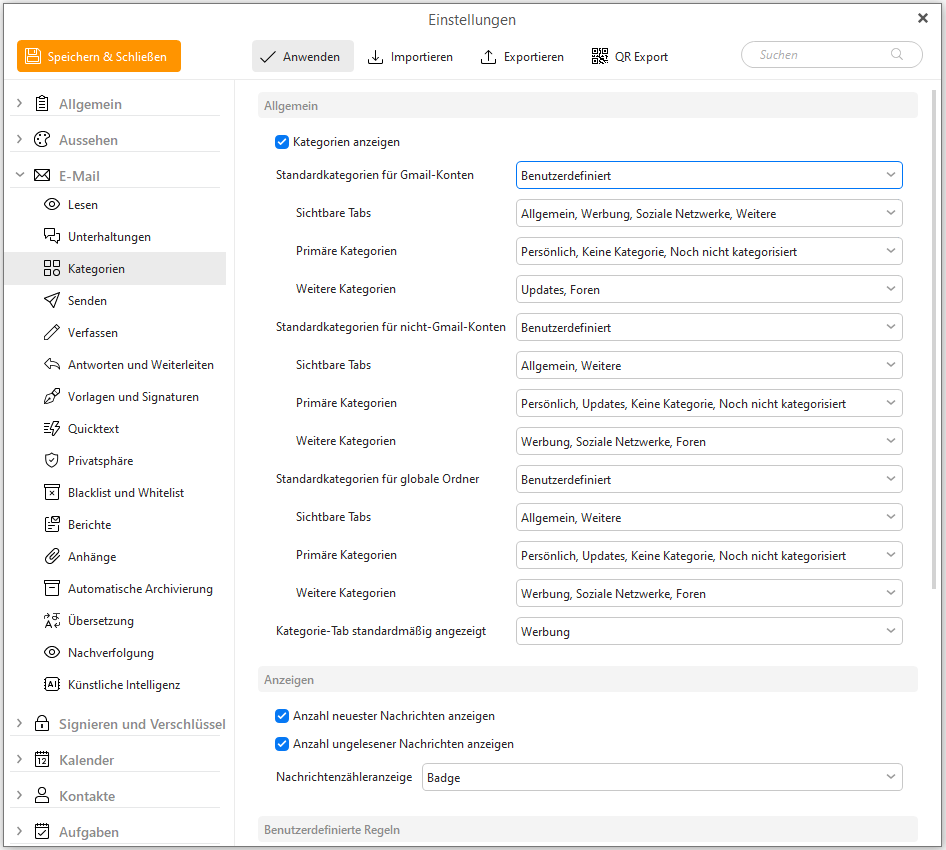946x850 pixels.
Task: Click Exportieren in the toolbar
Action: 522,56
